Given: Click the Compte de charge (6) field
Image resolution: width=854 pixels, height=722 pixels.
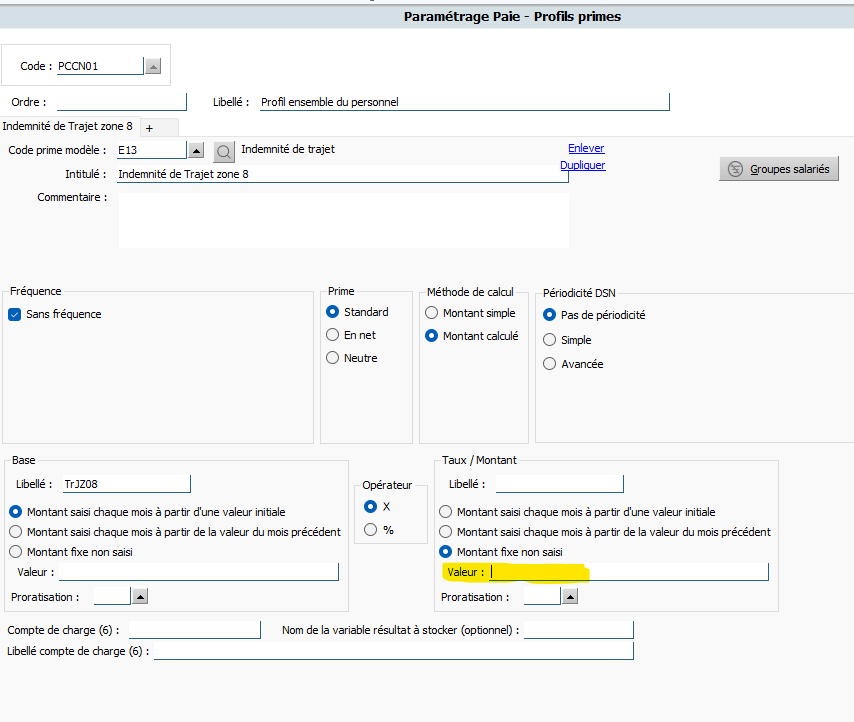Looking at the screenshot, I should [194, 630].
